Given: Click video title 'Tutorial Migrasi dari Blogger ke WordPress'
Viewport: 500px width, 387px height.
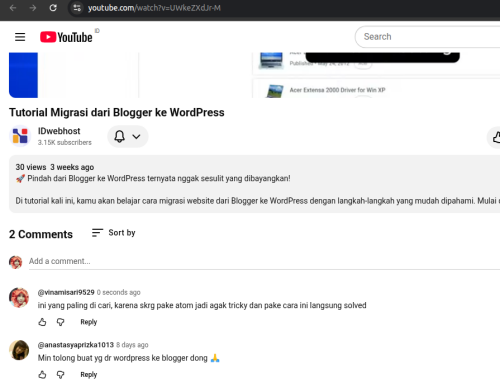Looking at the screenshot, I should click(x=117, y=113).
